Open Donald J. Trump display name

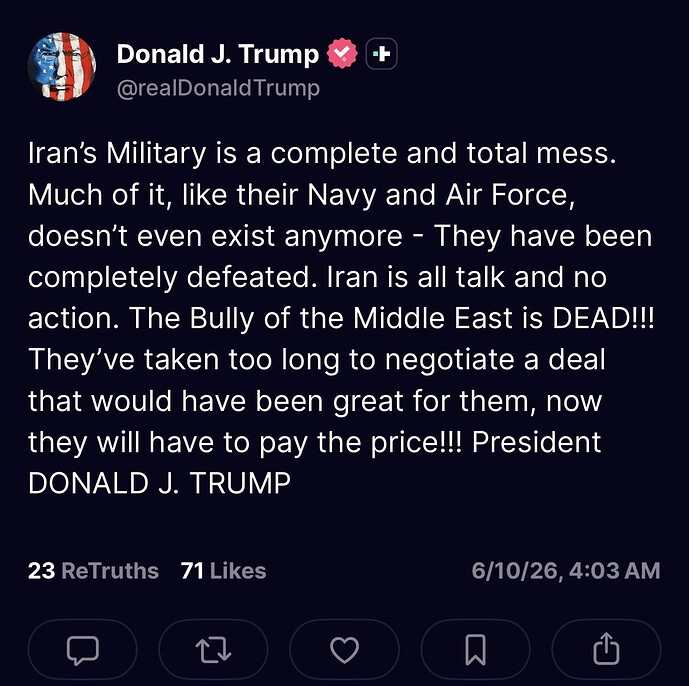[218, 54]
